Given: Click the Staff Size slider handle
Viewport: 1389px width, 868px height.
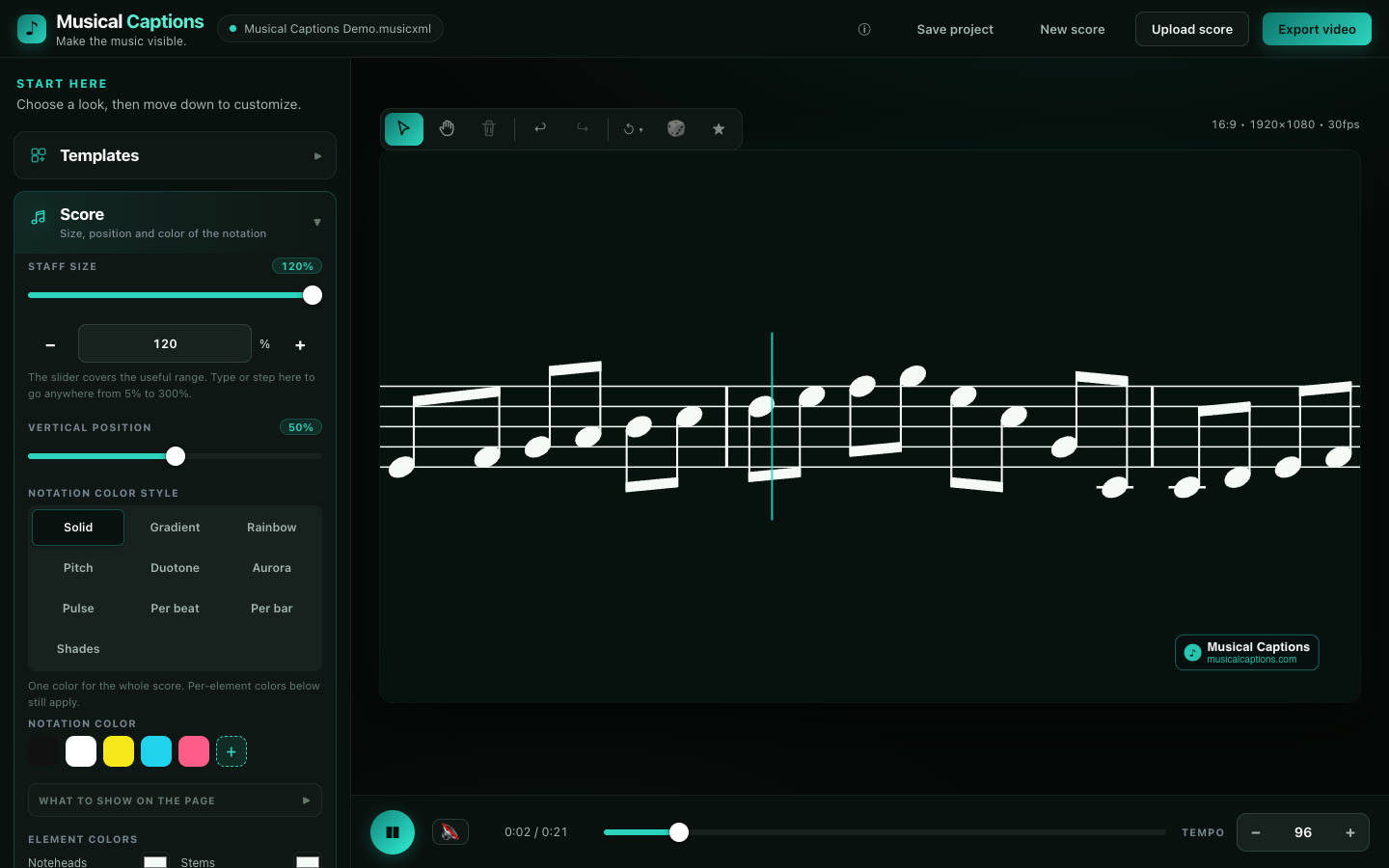Looking at the screenshot, I should click(x=313, y=295).
